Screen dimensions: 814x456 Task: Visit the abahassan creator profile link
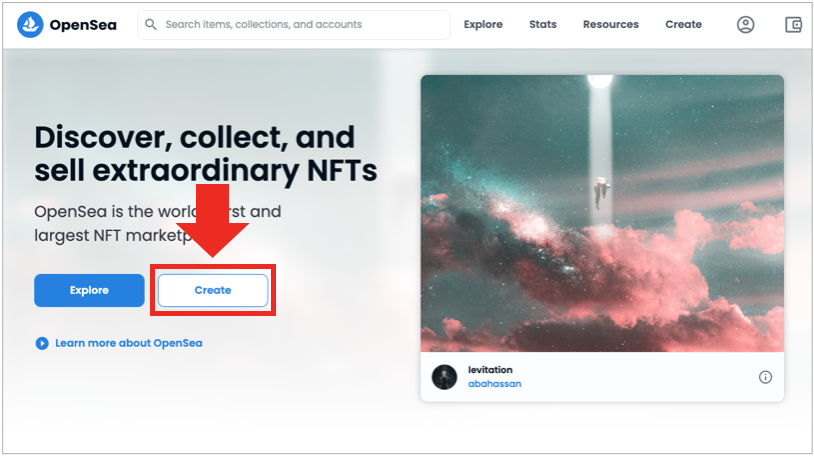495,384
